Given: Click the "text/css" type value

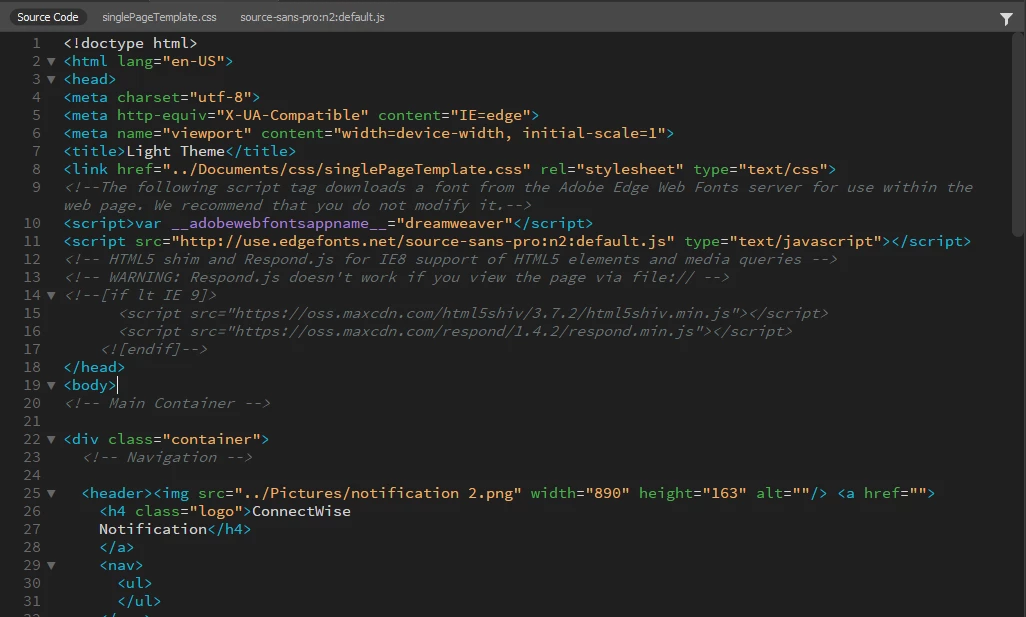Looking at the screenshot, I should click(x=783, y=169).
